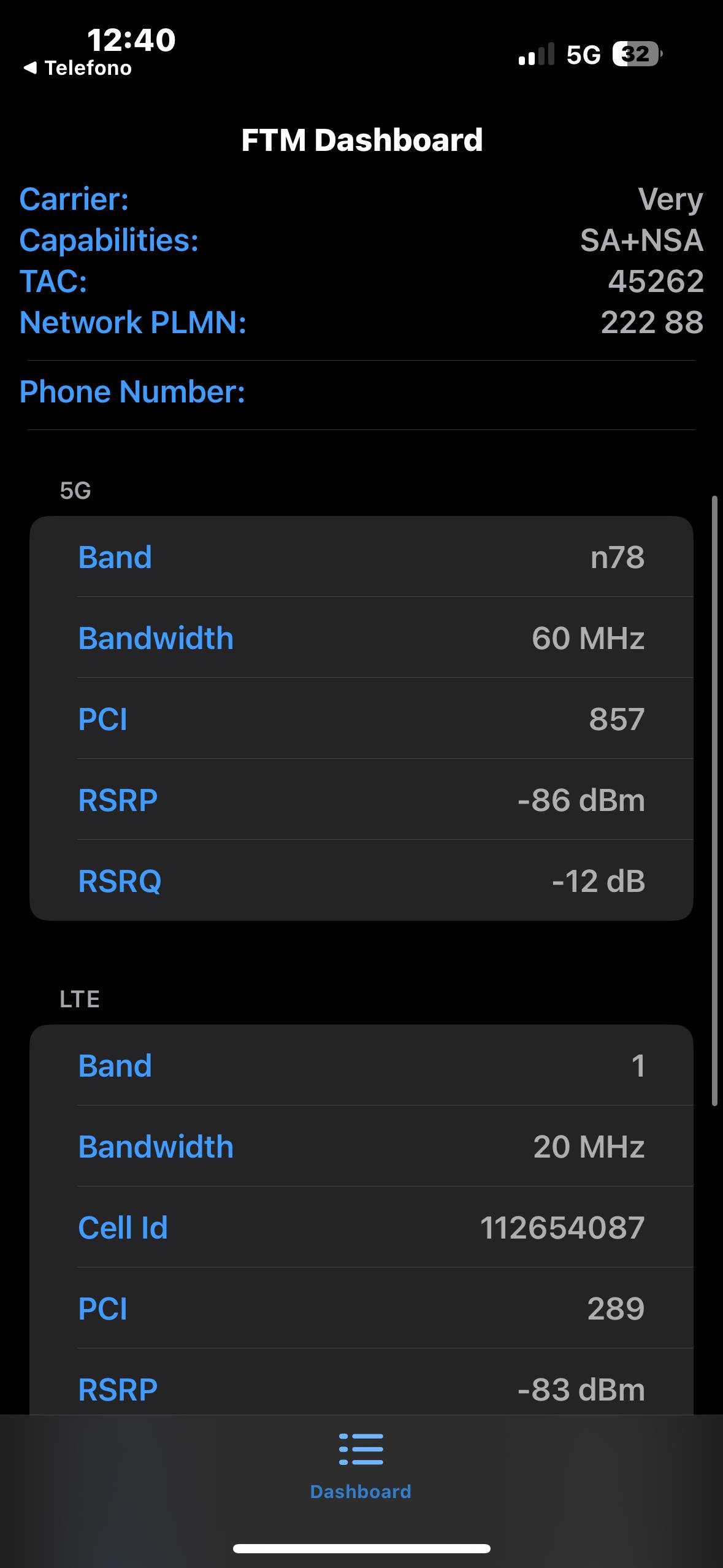Tap the Telefono back link
Viewport: 723px width, 1568px height.
[x=88, y=68]
